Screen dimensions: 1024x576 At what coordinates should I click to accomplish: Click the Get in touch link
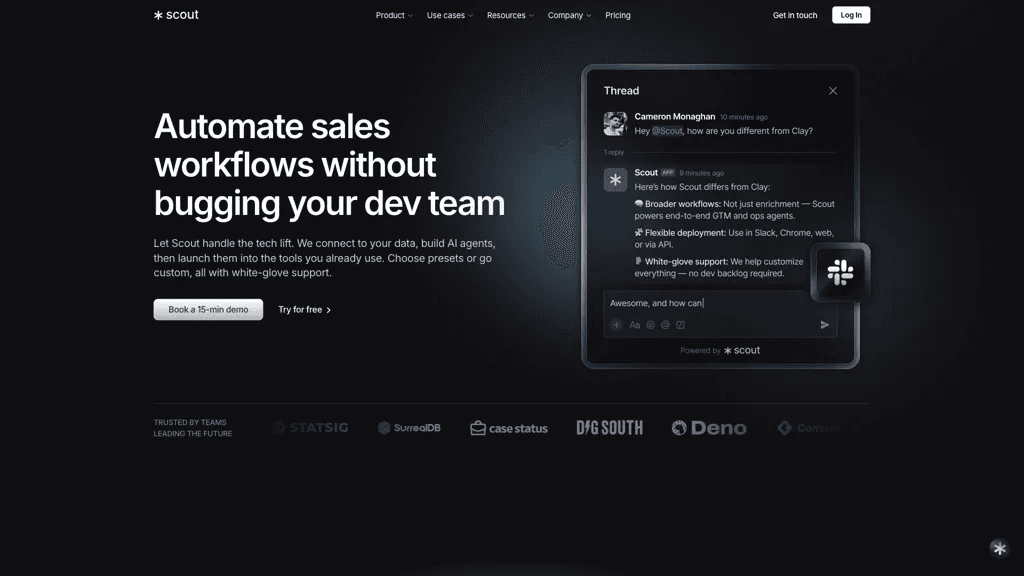pyautogui.click(x=795, y=15)
